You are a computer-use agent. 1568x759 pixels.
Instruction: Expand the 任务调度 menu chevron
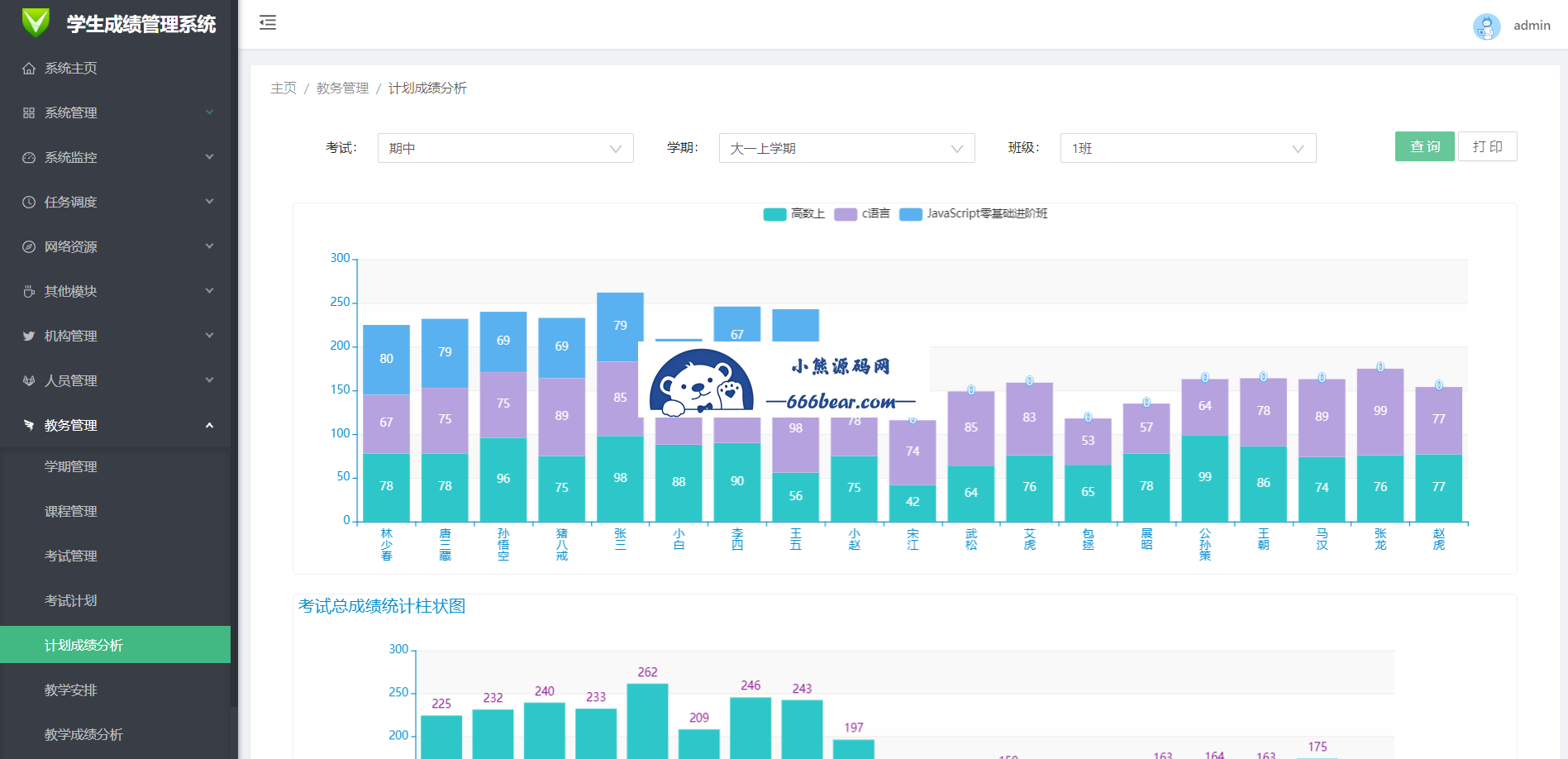pos(209,202)
